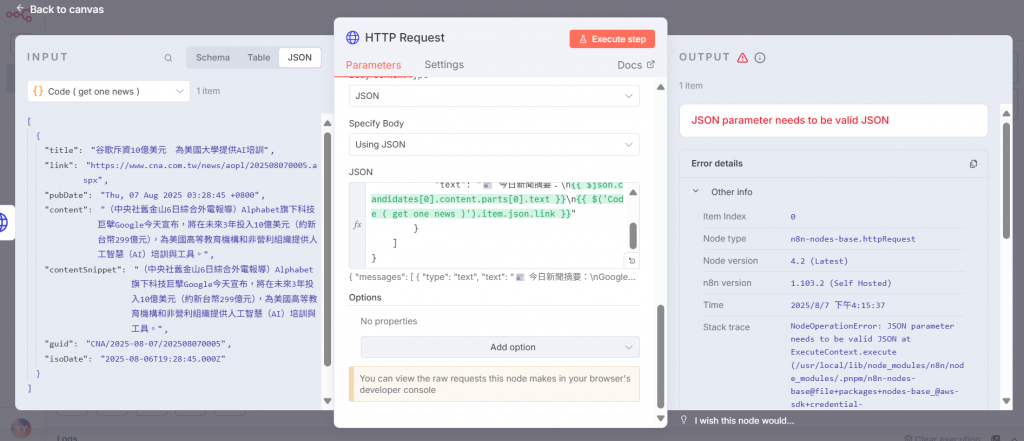Viewport: 1024px width, 441px height.
Task: Go back to canvas via arrow link
Action: point(60,9)
